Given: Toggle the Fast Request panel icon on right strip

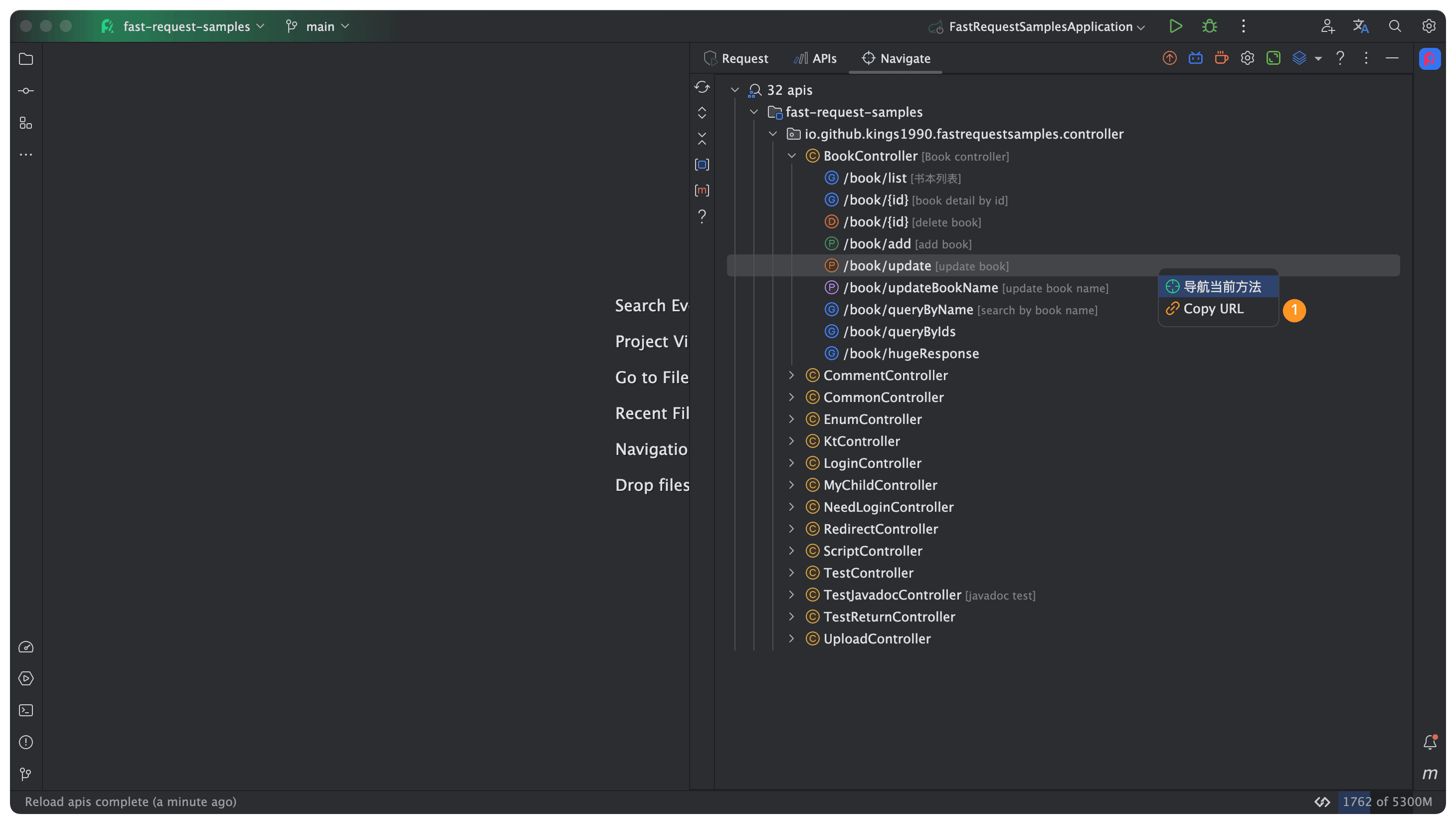Looking at the screenshot, I should pyautogui.click(x=1430, y=58).
